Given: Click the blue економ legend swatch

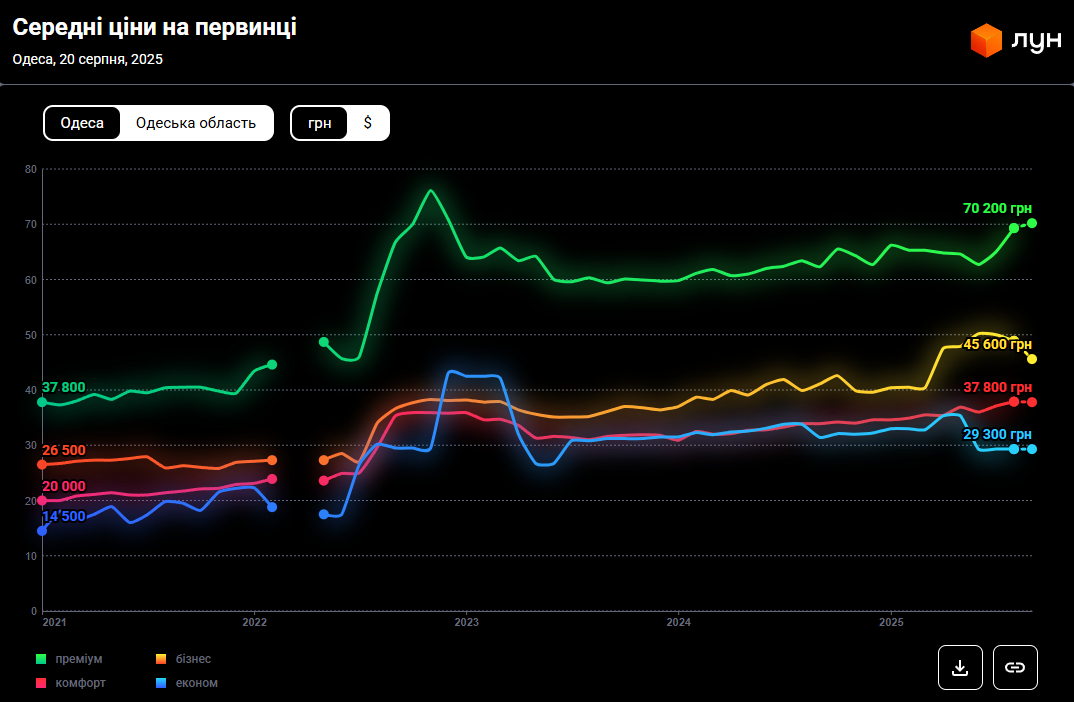Looking at the screenshot, I should [x=161, y=683].
